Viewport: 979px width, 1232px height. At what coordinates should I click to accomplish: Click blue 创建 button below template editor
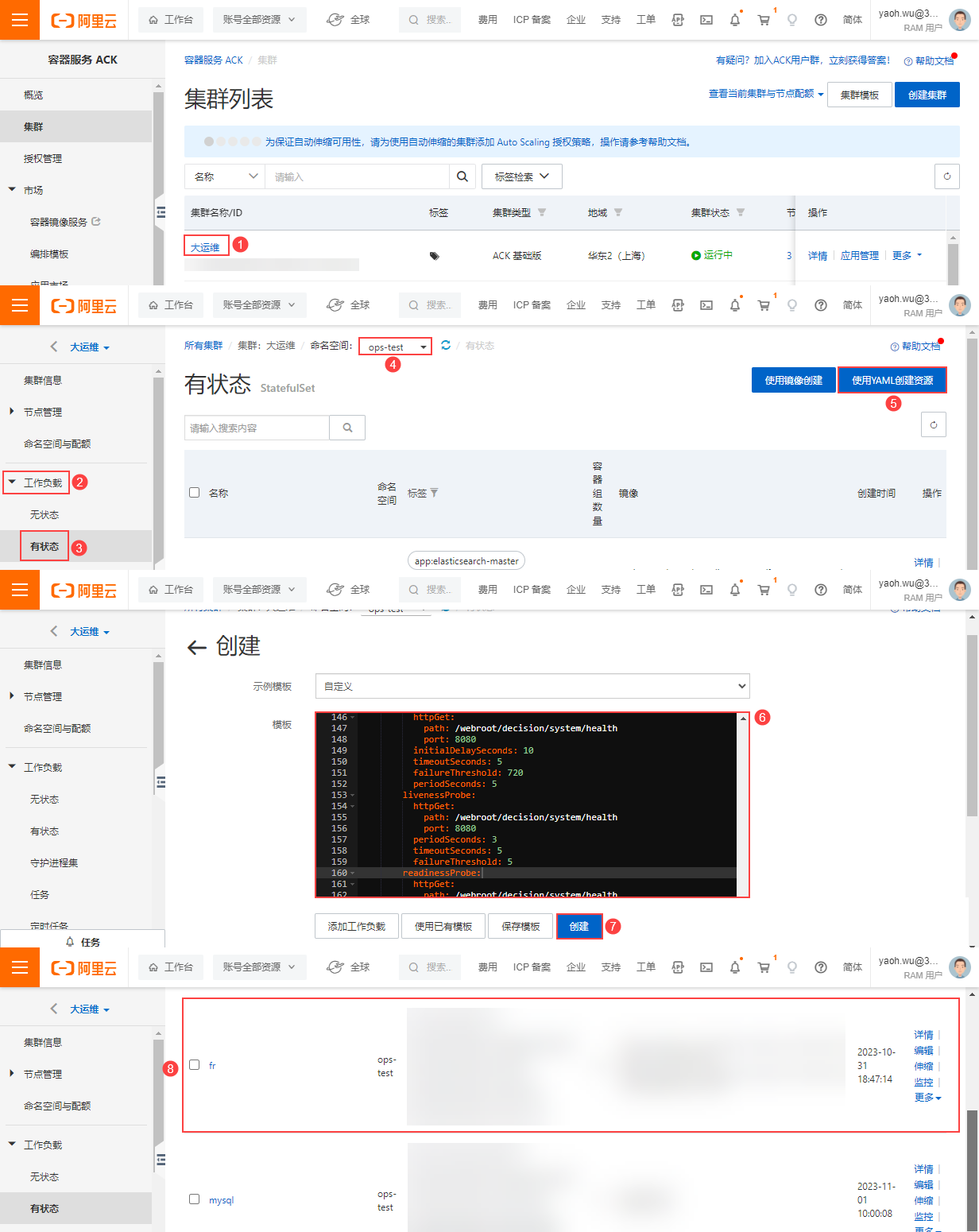[x=579, y=926]
